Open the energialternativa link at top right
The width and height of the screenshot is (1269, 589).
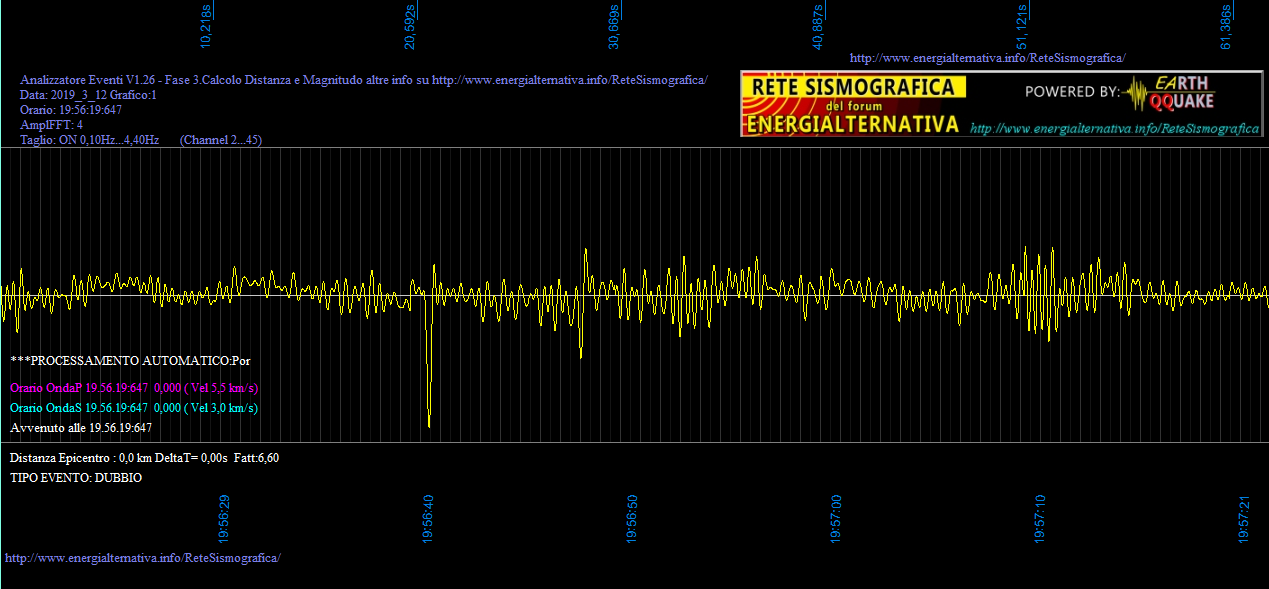[987, 58]
